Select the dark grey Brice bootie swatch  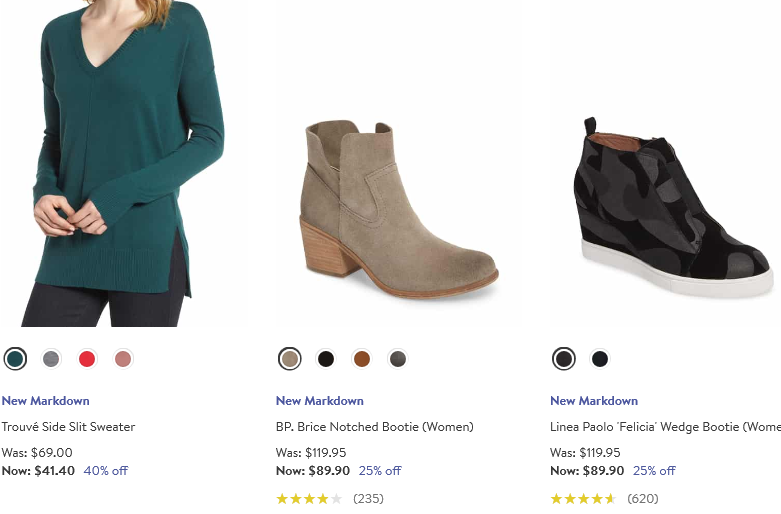pos(398,359)
